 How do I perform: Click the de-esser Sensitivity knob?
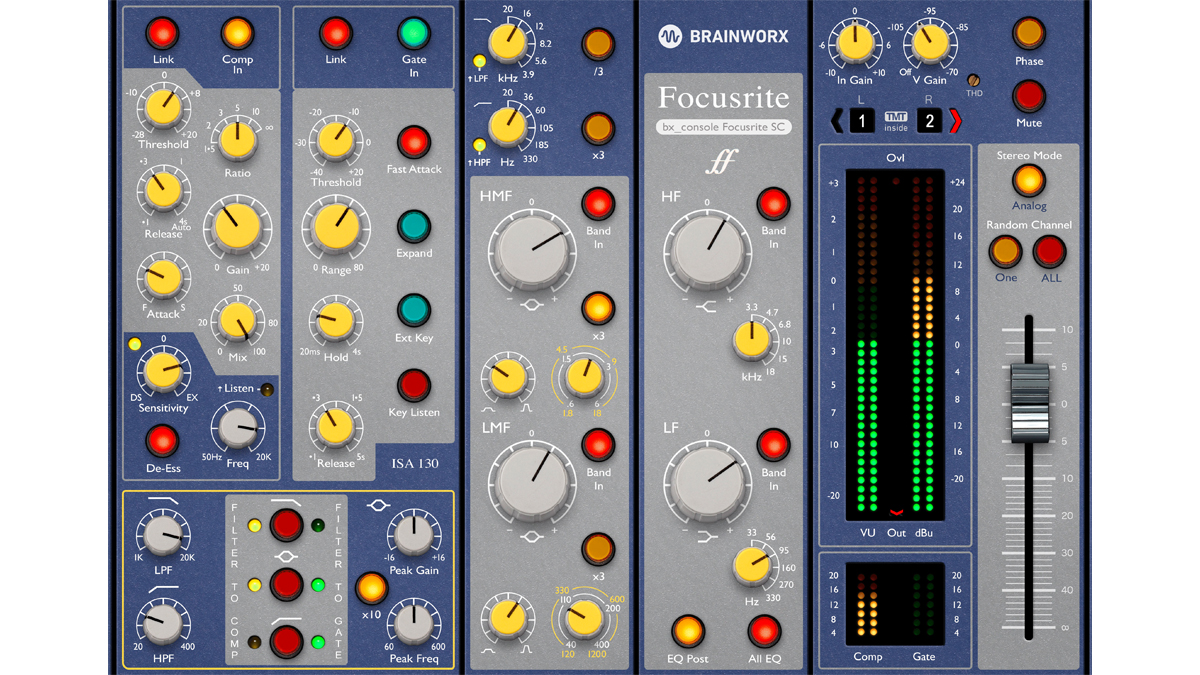coord(162,372)
